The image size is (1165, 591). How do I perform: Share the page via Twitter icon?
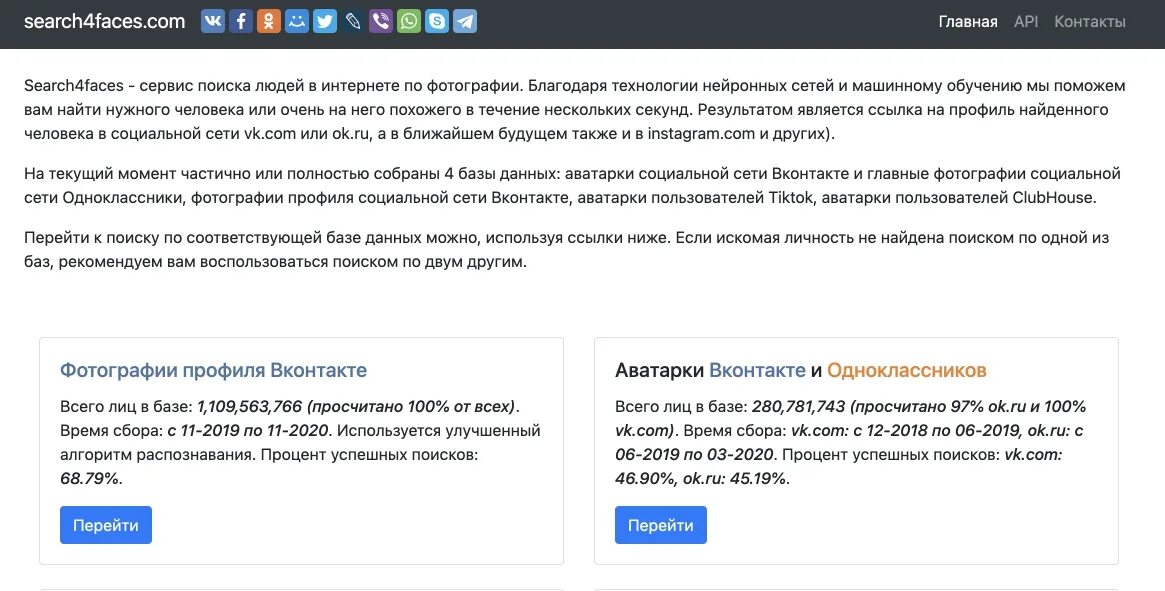click(x=325, y=21)
